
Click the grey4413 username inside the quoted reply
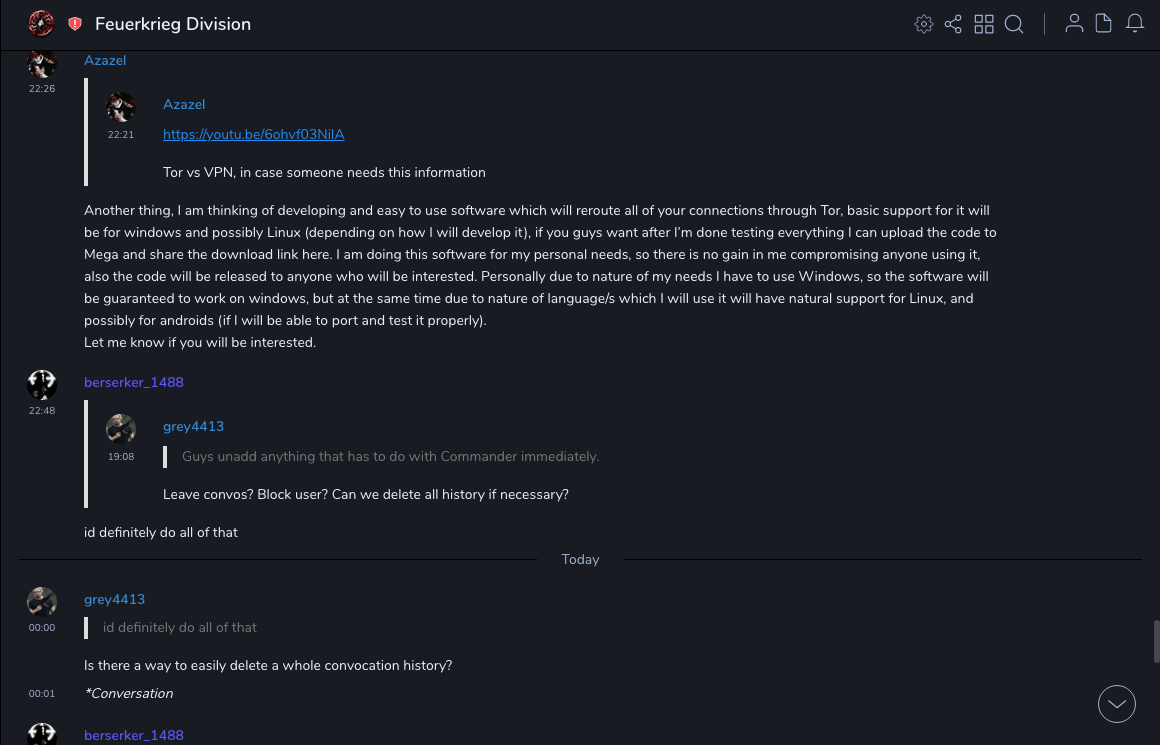pyautogui.click(x=193, y=426)
